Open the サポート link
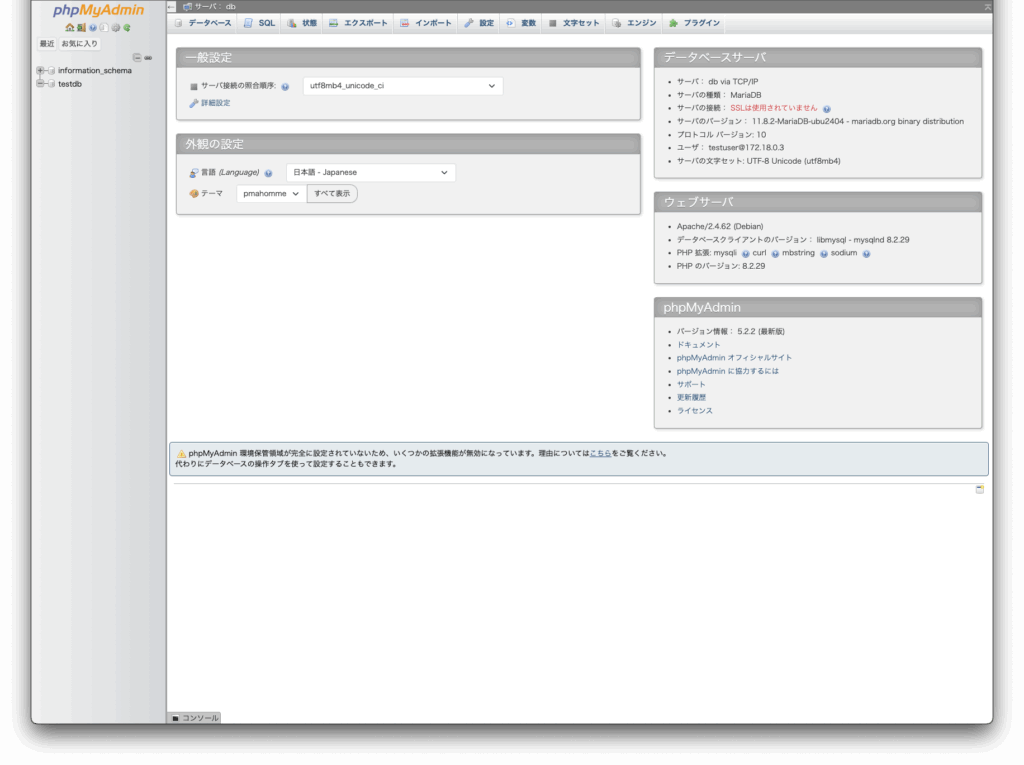Image resolution: width=1024 pixels, height=765 pixels. 691,385
